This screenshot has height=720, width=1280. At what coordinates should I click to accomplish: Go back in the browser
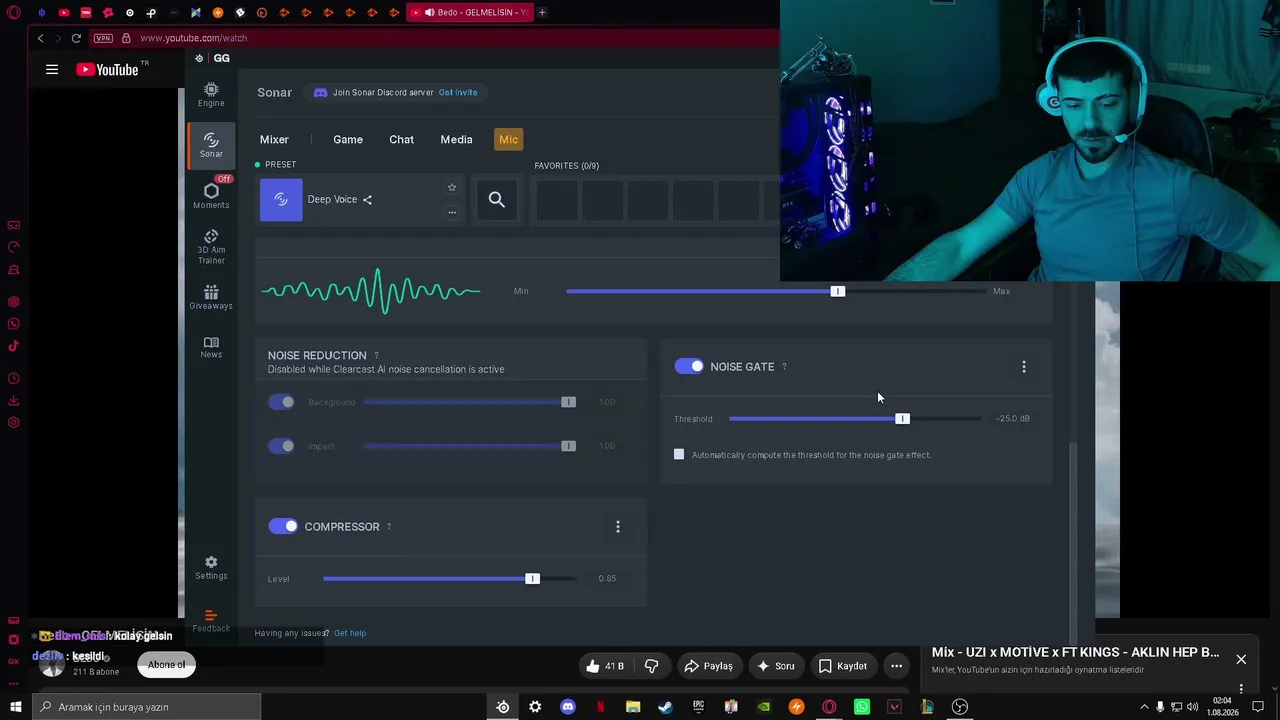[40, 38]
